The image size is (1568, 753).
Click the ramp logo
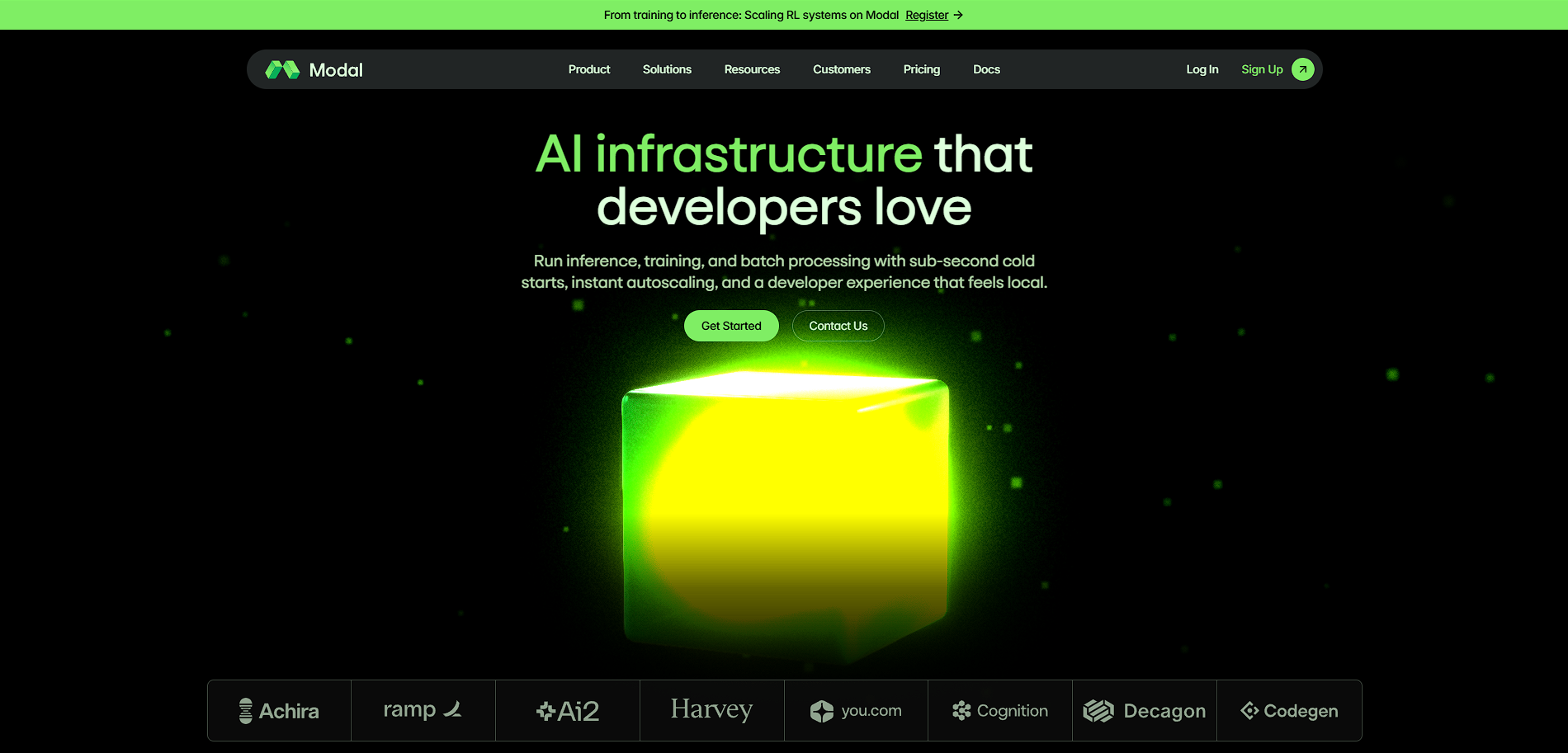point(423,709)
